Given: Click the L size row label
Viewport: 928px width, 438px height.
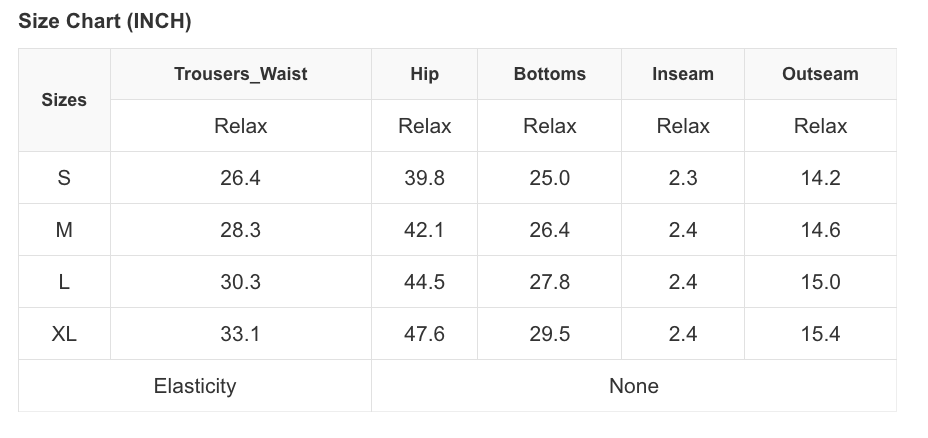Looking at the screenshot, I should [64, 282].
